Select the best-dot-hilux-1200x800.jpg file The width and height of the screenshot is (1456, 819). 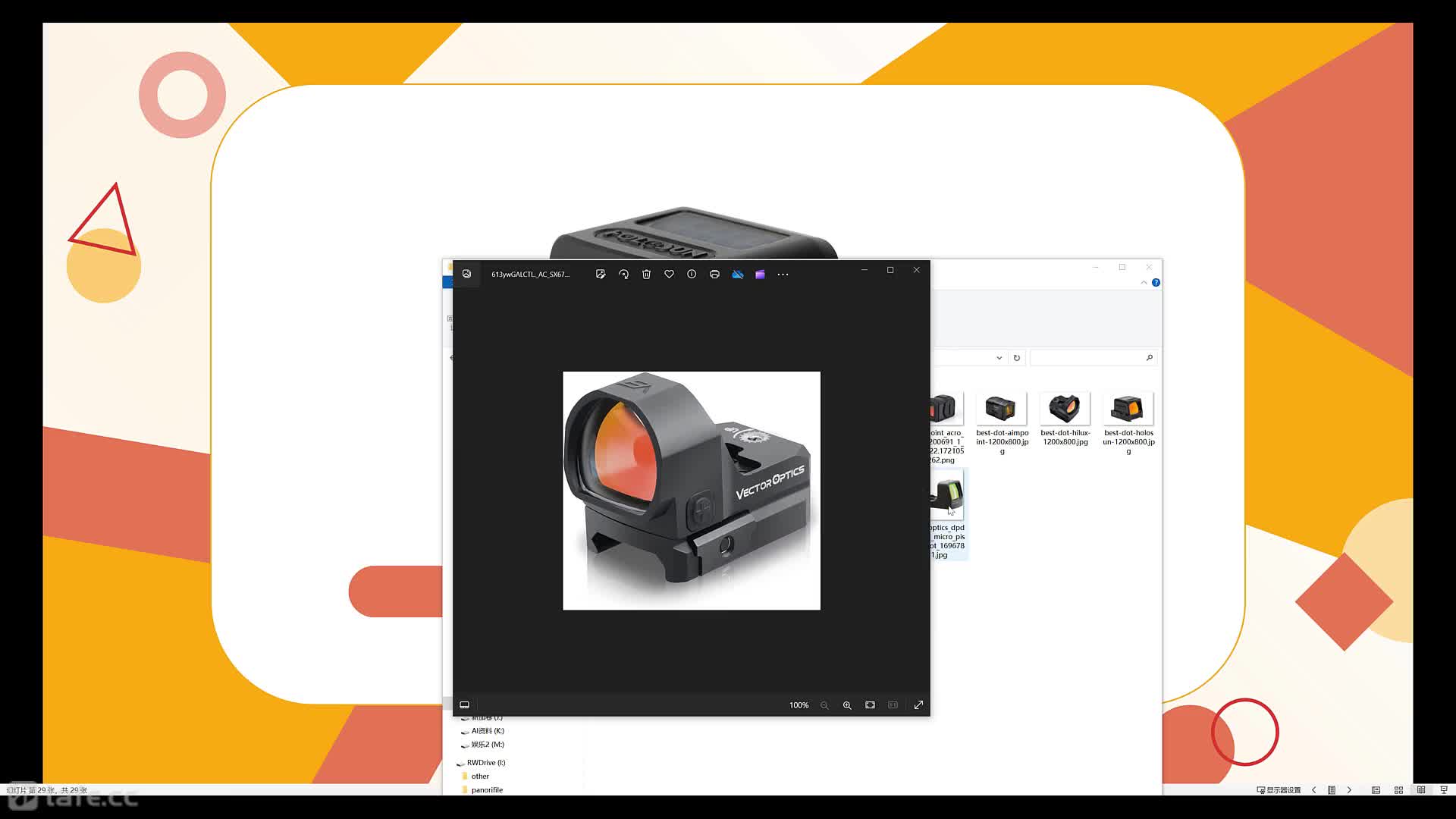(x=1065, y=419)
